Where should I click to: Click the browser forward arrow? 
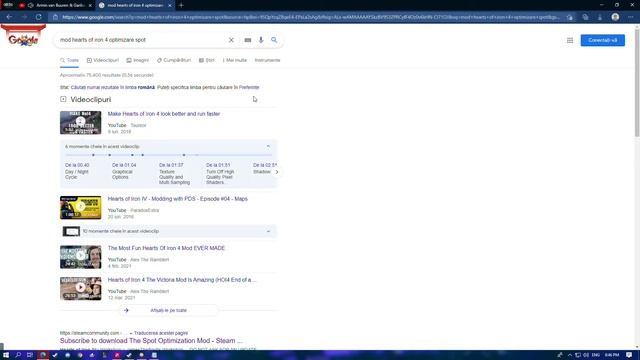click(24, 17)
